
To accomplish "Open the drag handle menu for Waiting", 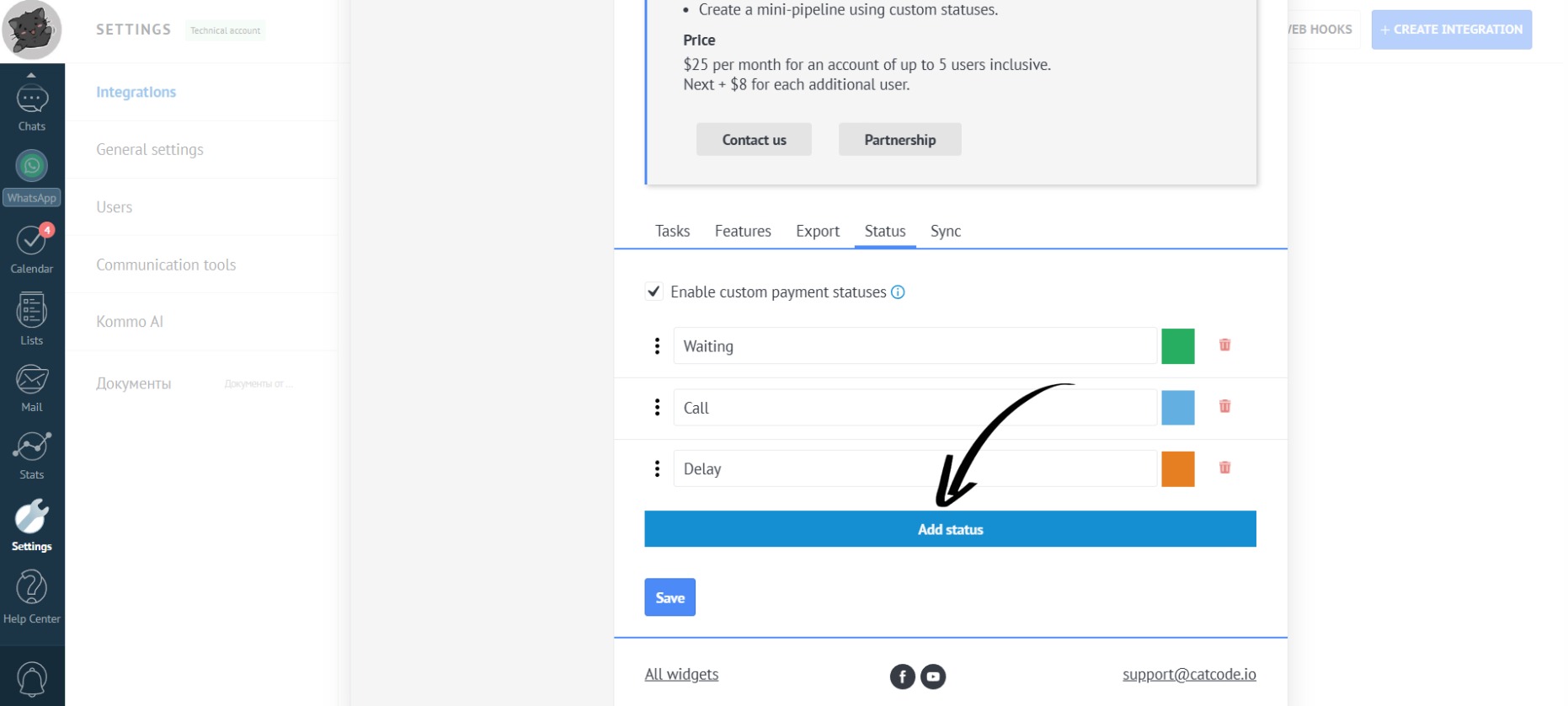I will click(657, 346).
